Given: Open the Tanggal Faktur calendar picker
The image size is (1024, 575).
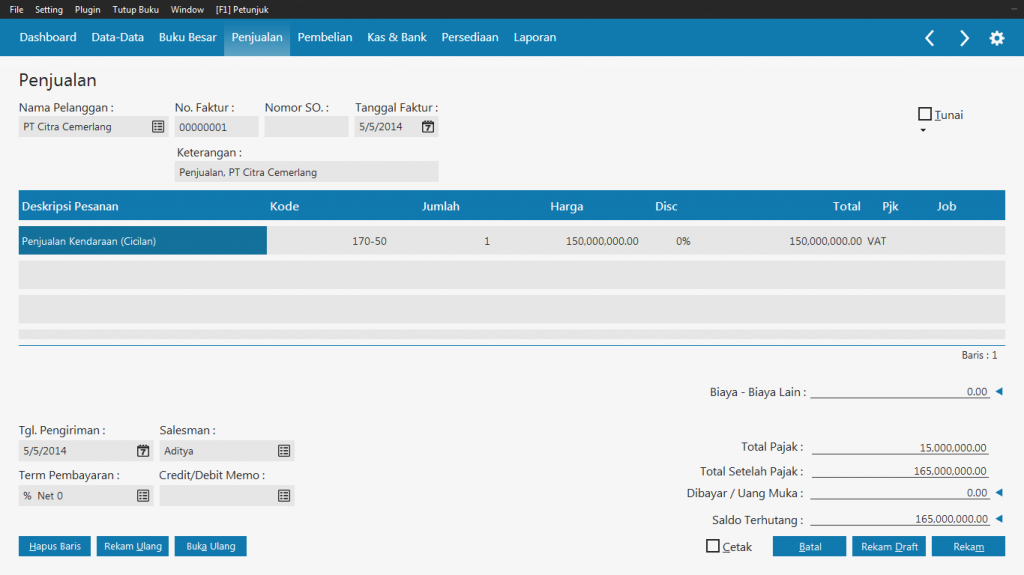Looking at the screenshot, I should pos(428,127).
